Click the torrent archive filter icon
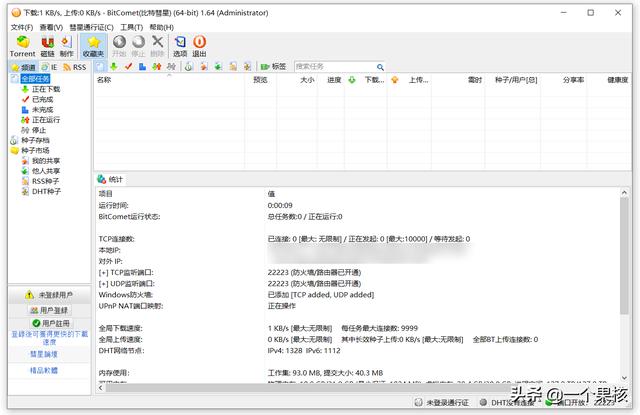The width and height of the screenshot is (640, 415). [189, 66]
